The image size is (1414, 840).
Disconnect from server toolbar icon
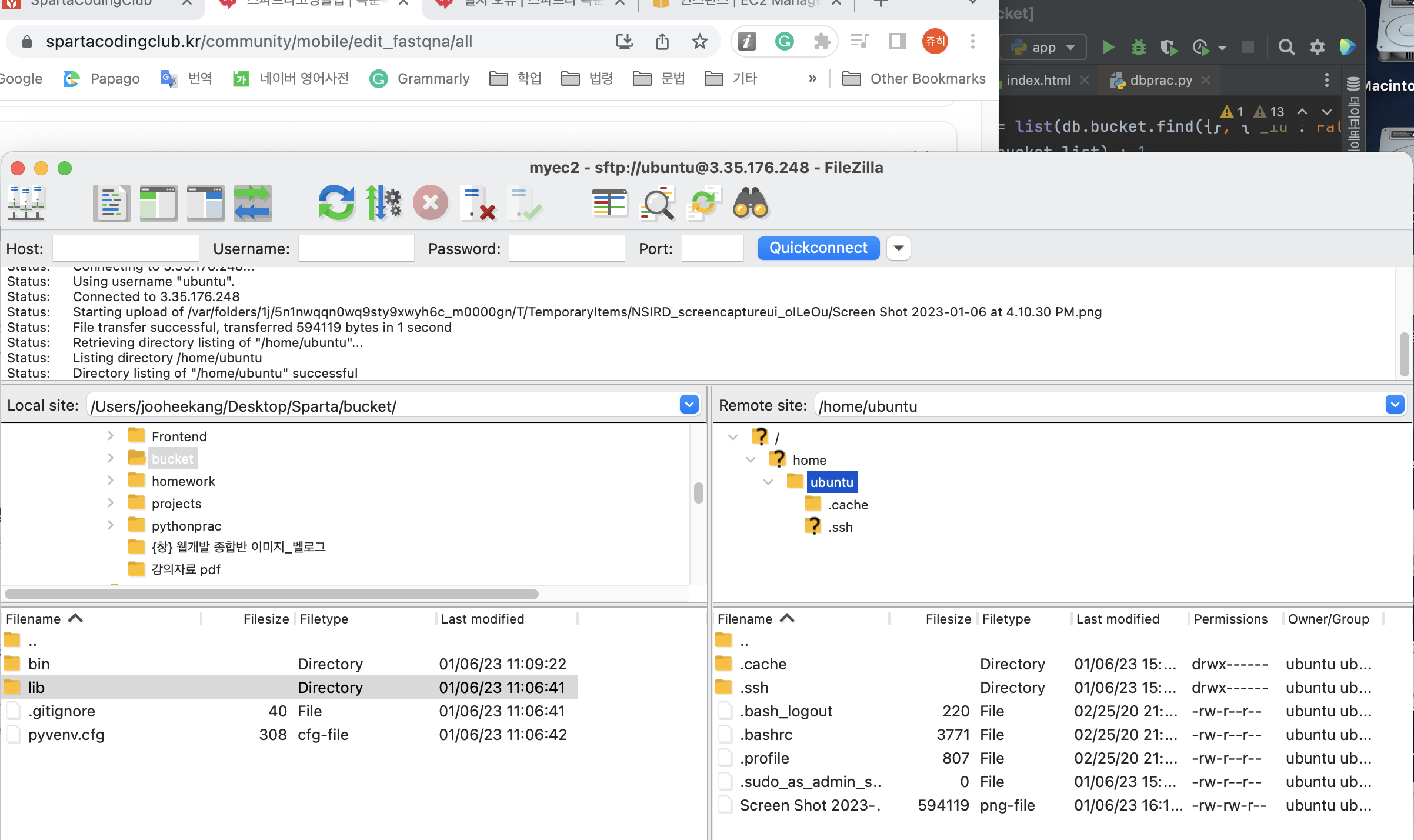pos(478,203)
